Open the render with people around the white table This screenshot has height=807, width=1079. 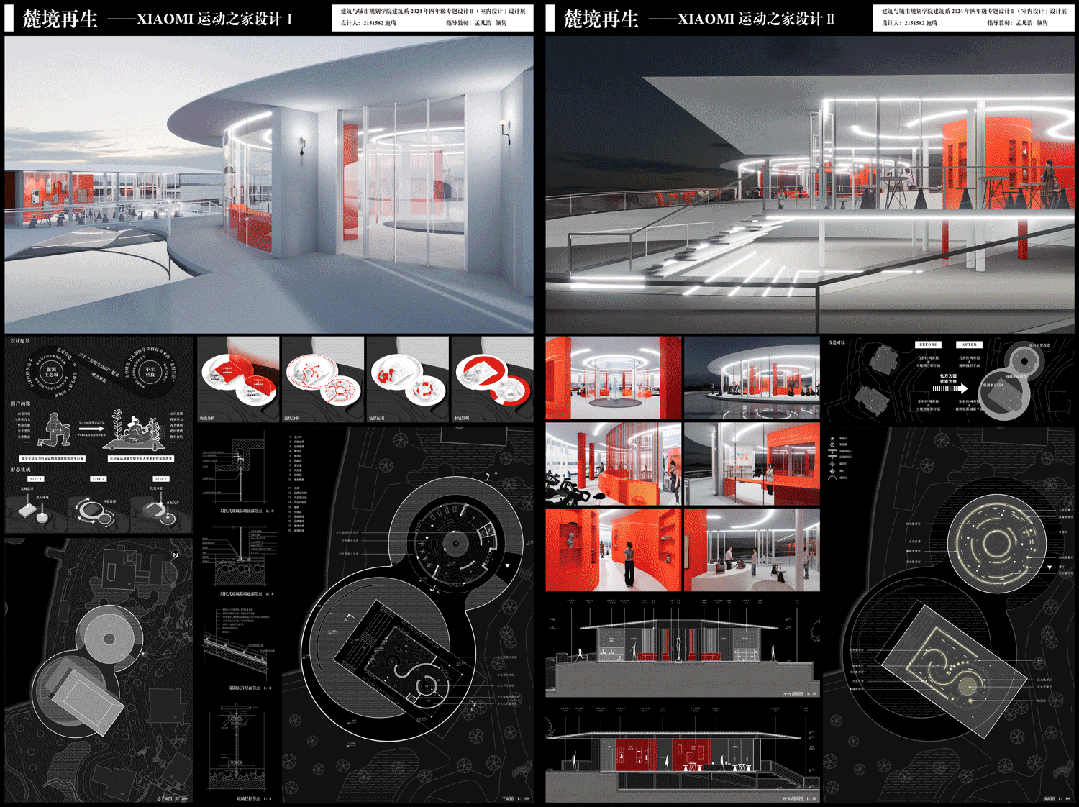(752, 550)
